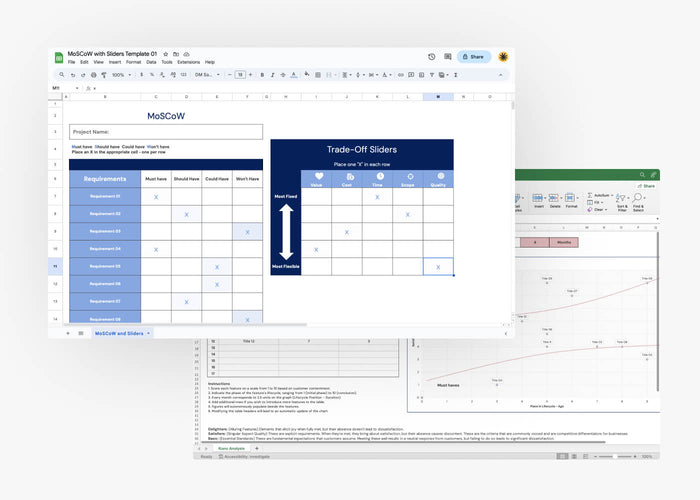Click the Google Sheets logo icon
This screenshot has height=500, width=700.
[x=59, y=57]
